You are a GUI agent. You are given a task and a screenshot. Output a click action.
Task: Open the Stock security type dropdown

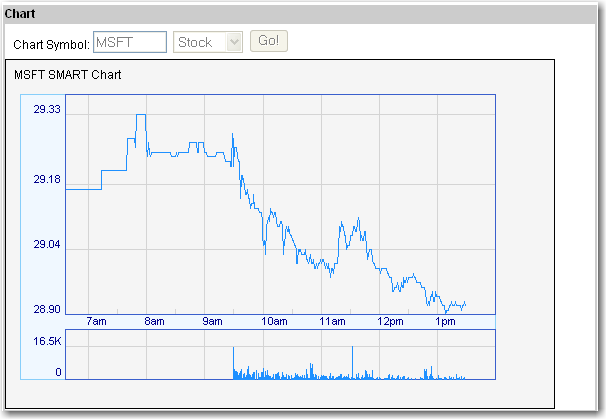(208, 42)
